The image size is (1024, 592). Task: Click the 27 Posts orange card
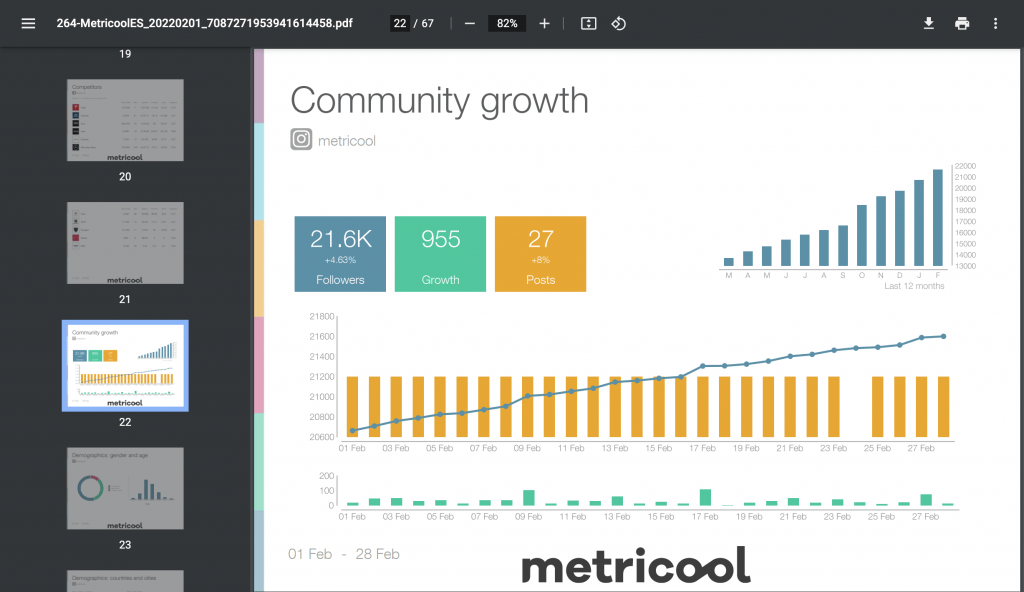tap(540, 254)
